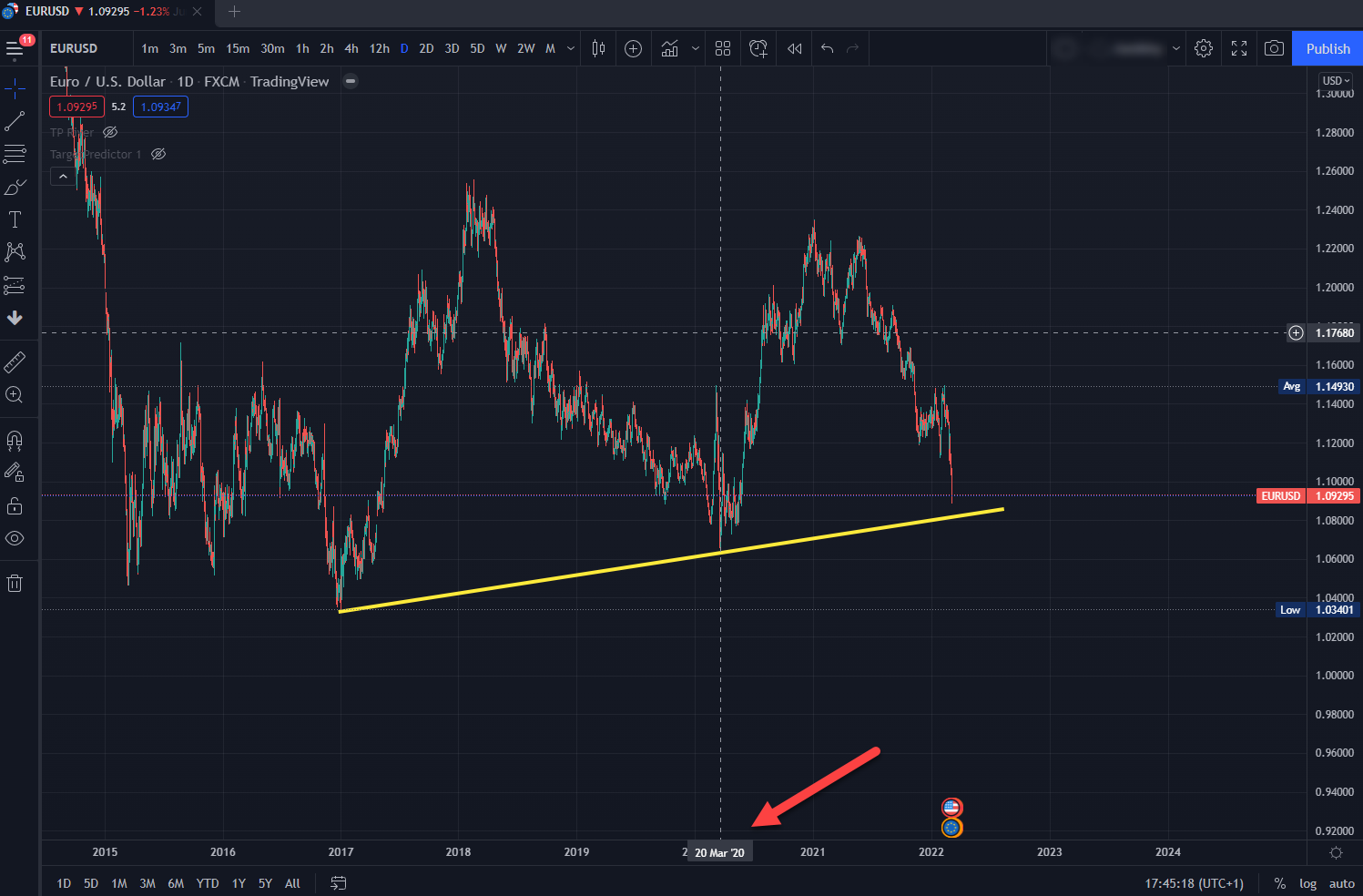
Task: Open a new tab with the plus icon
Action: click(234, 12)
